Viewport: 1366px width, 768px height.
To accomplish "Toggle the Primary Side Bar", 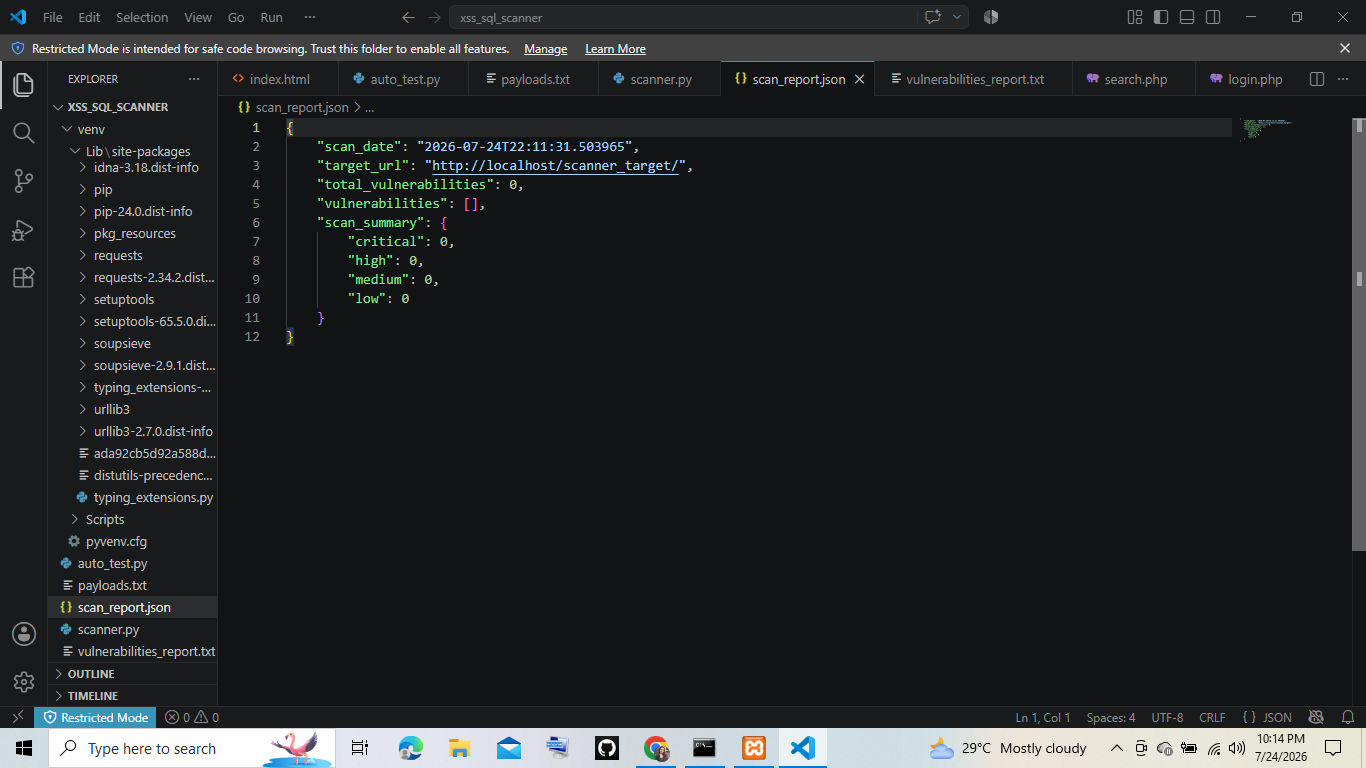I will 1161,17.
